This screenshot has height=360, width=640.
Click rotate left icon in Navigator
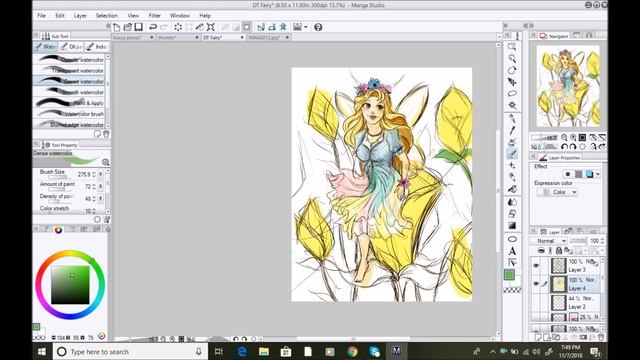564,147
